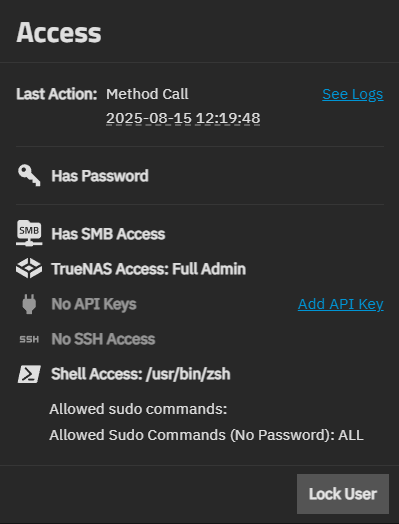
Task: Click the key icon beside Has Password
Action: pyautogui.click(x=29, y=176)
